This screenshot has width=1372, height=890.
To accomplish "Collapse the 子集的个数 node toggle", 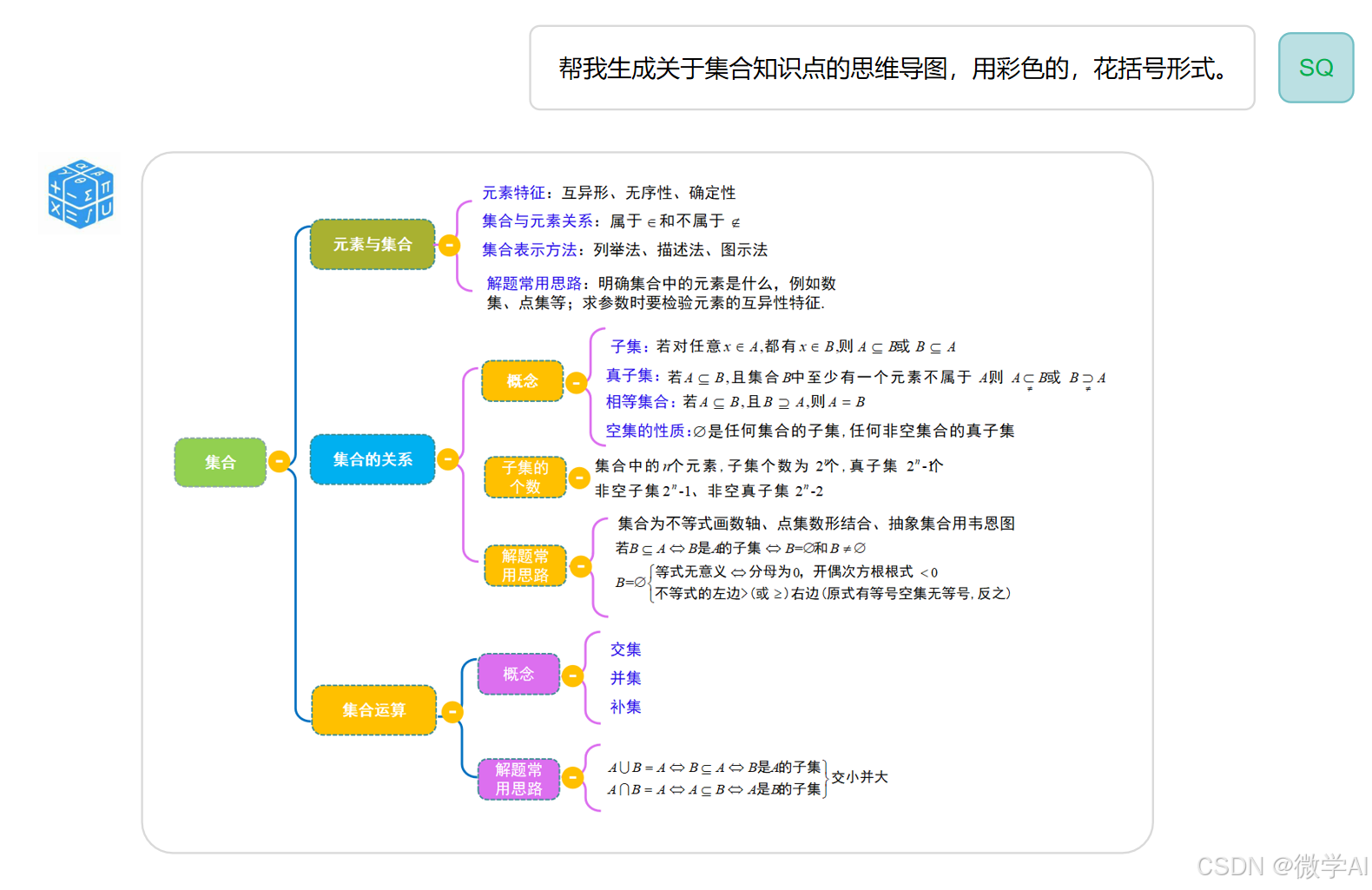I will point(579,477).
